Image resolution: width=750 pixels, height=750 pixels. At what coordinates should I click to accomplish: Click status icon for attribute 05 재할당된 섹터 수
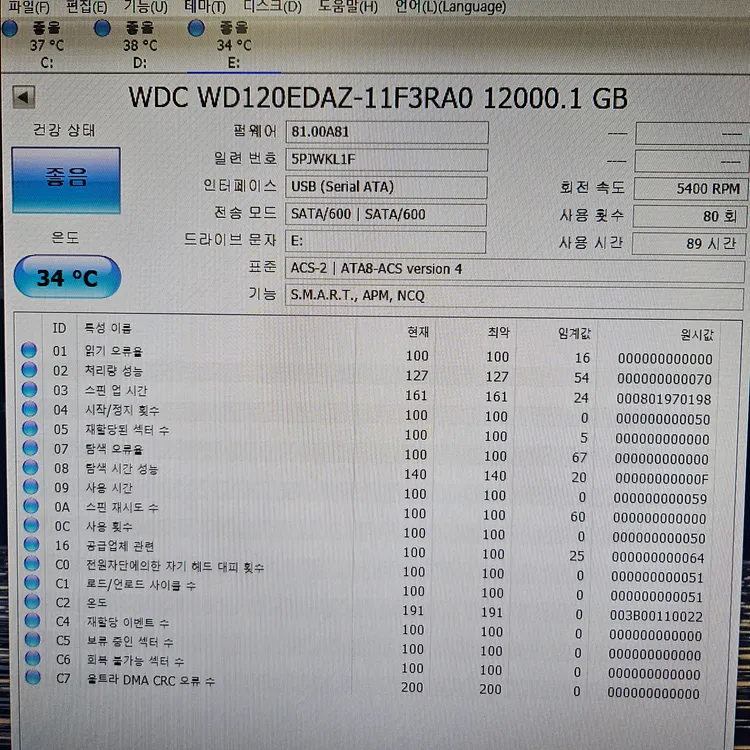point(30,429)
